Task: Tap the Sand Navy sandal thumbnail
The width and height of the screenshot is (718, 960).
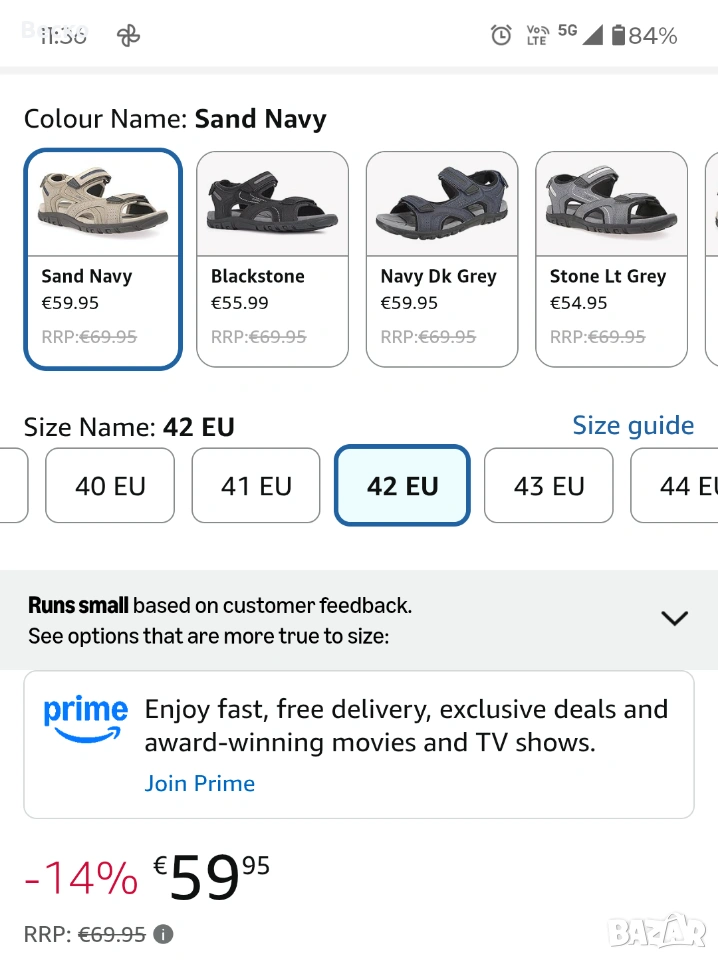Action: (103, 205)
